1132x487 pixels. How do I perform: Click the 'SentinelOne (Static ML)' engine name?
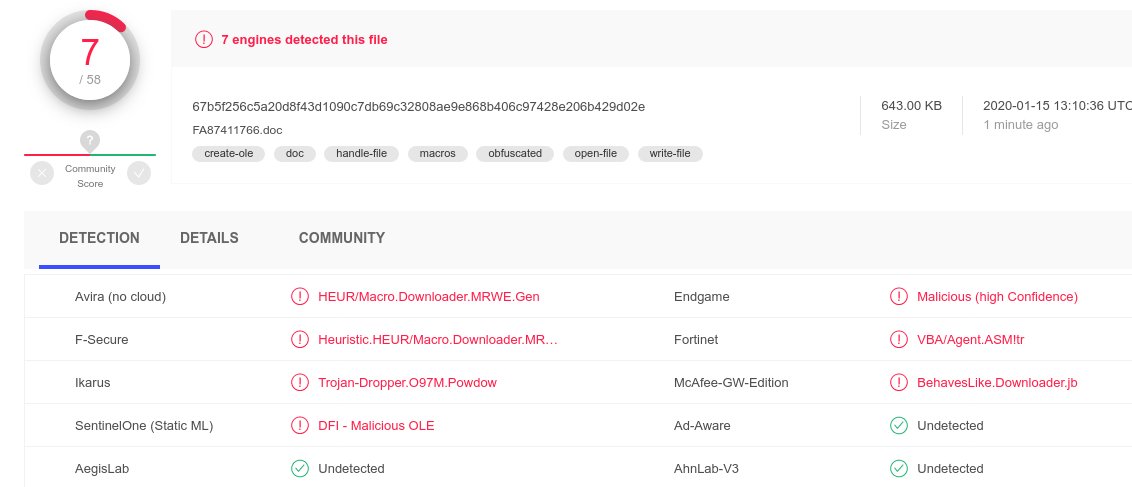[144, 426]
